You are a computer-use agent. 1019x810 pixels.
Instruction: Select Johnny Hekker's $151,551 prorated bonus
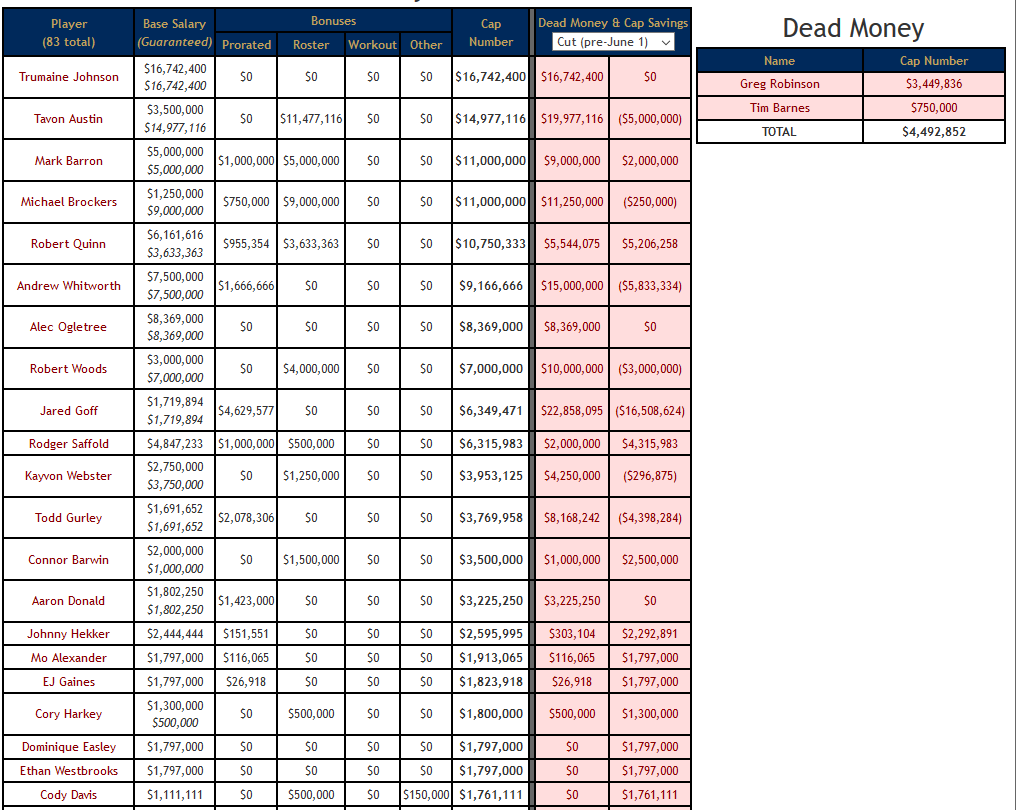point(246,634)
